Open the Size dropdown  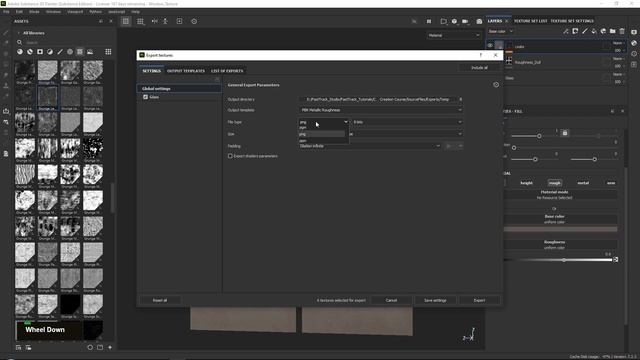[x=407, y=134]
